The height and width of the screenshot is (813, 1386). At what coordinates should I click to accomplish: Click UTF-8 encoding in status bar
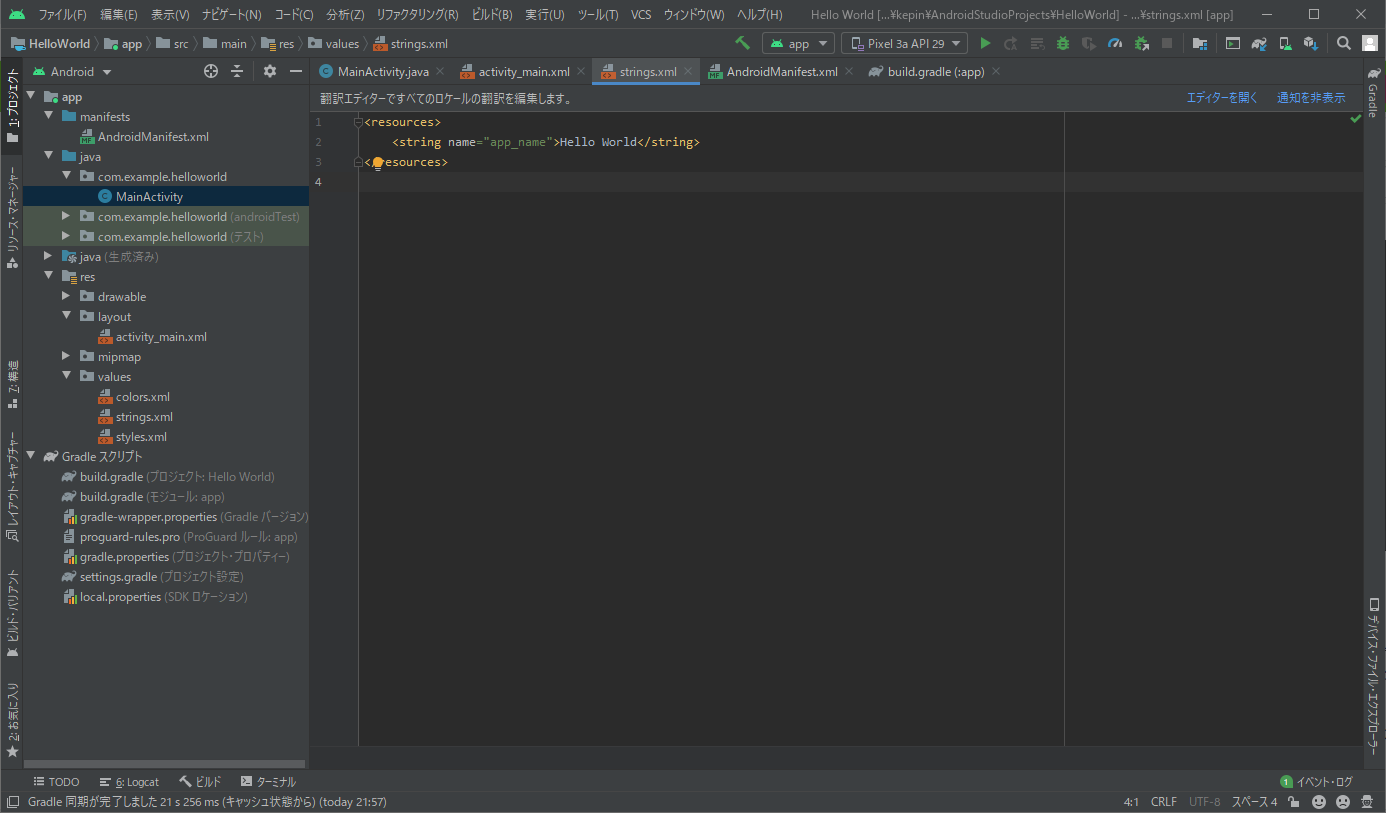(x=1204, y=802)
